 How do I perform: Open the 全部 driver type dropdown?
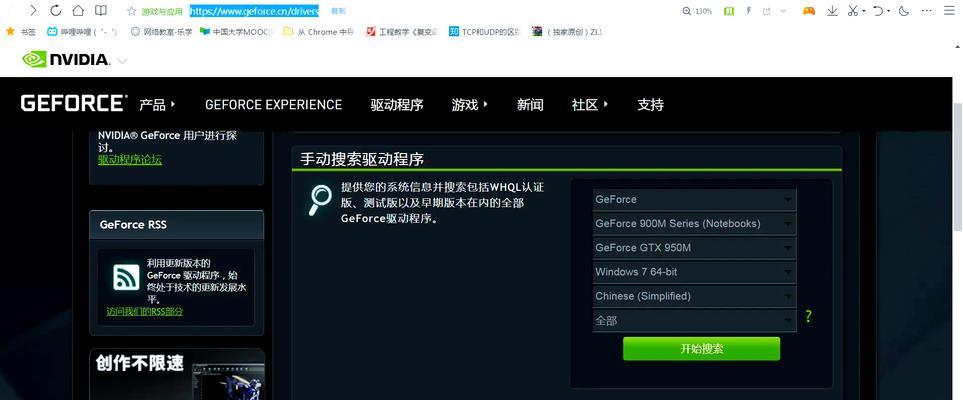694,320
